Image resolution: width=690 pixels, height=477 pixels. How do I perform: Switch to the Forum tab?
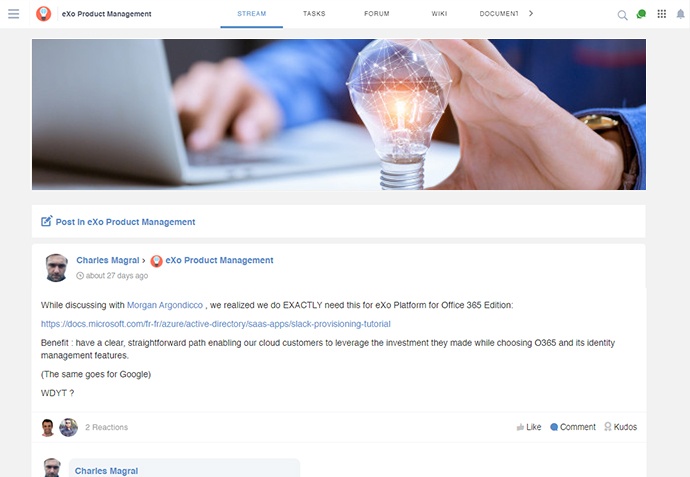(377, 14)
